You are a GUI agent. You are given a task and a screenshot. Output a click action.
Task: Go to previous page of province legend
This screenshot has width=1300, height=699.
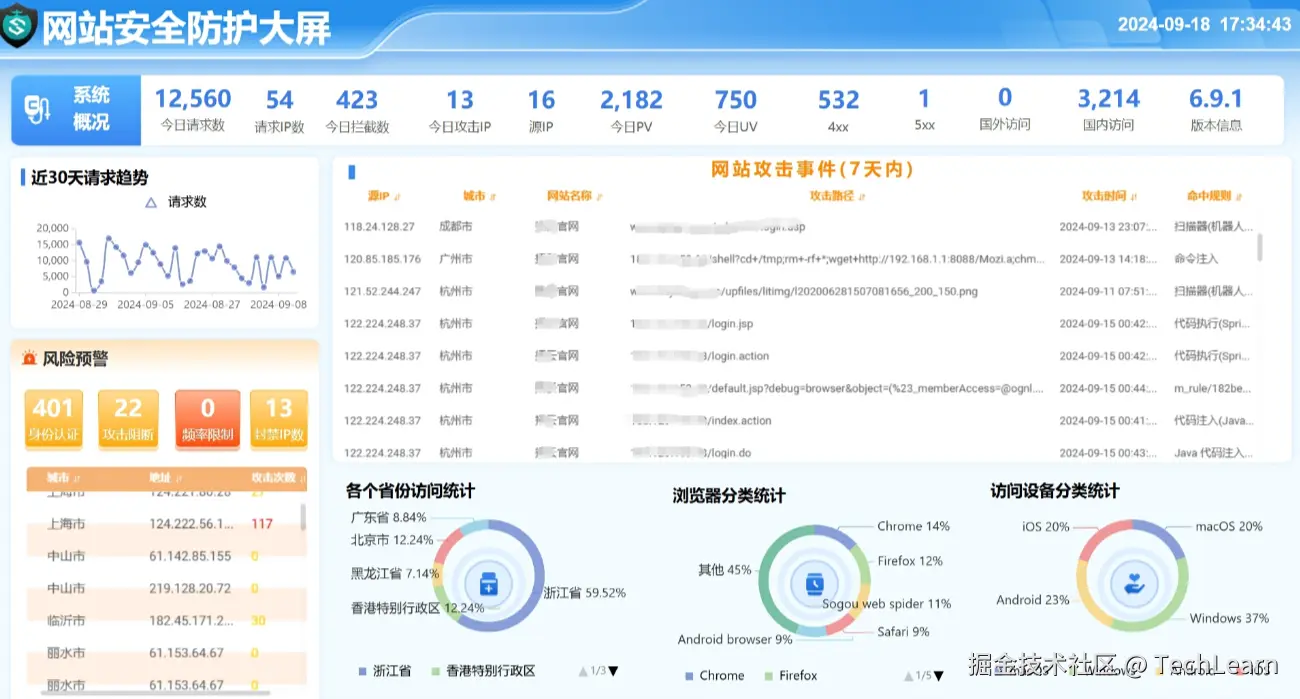click(x=583, y=671)
